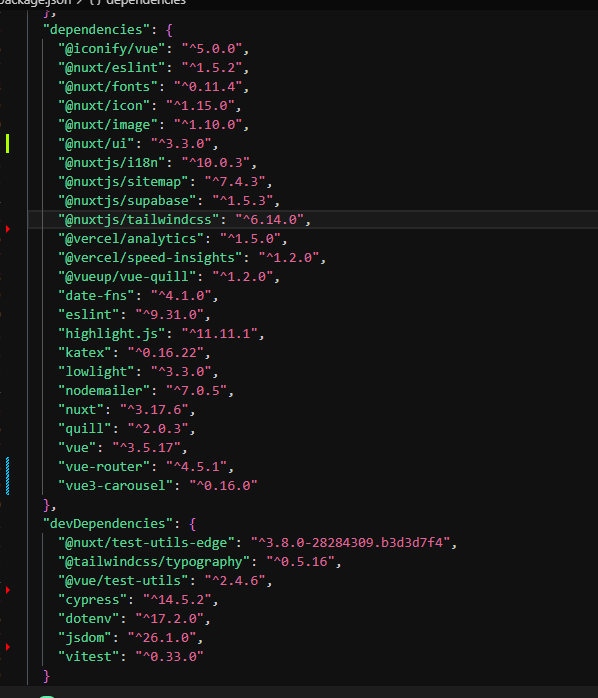Click the "@vercel/analytics" key
Screen dimensions: 598x698
[131, 239]
